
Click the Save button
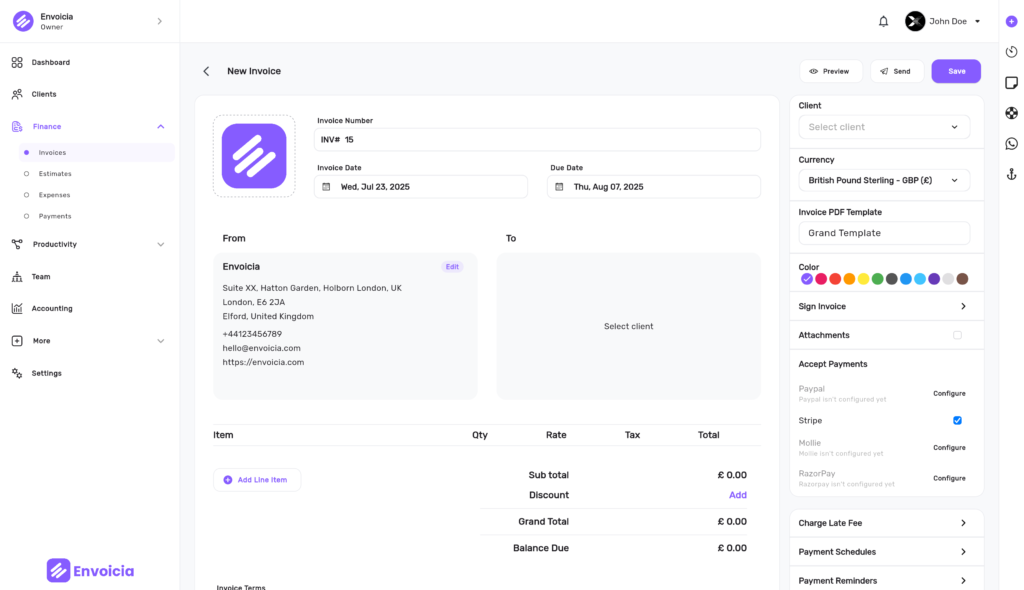pyautogui.click(x=956, y=71)
